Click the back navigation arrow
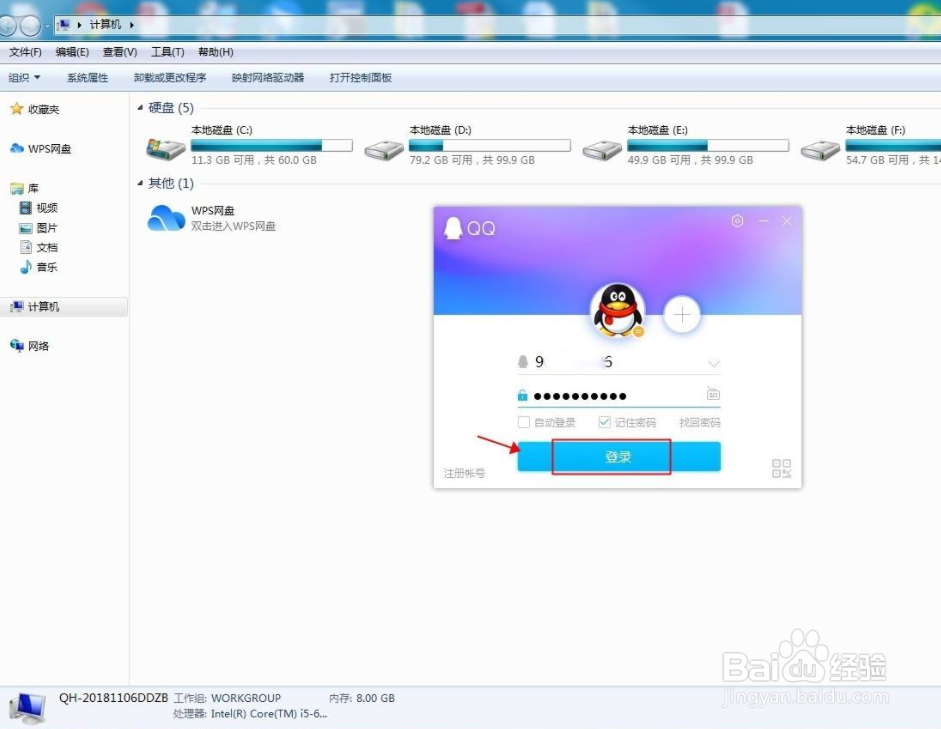Image resolution: width=941 pixels, height=729 pixels. point(7,25)
